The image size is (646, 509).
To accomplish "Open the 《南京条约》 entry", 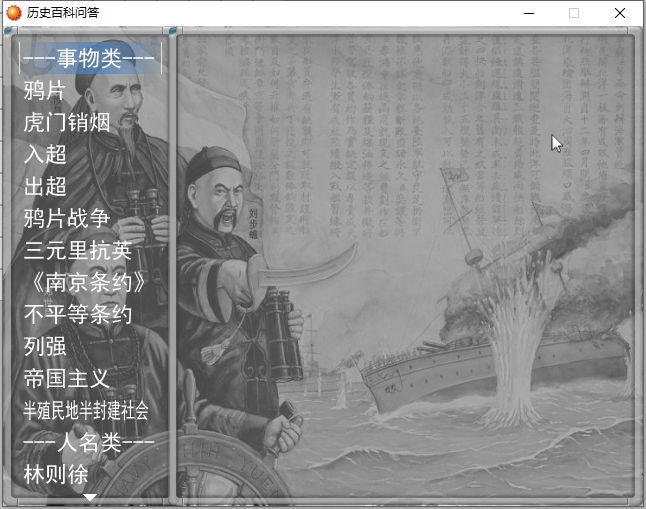I will (88, 283).
